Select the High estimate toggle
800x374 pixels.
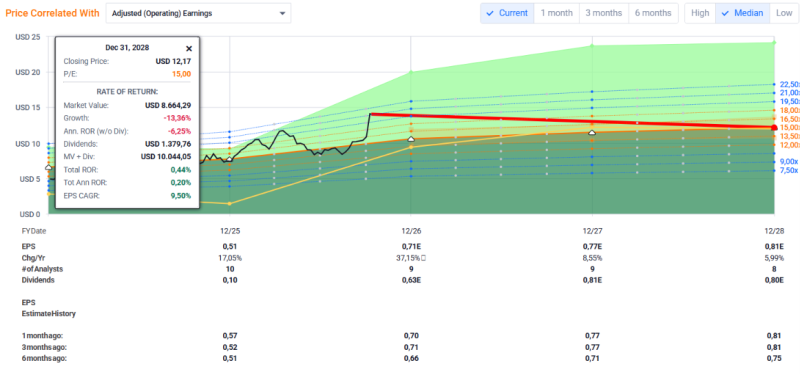[x=700, y=13]
